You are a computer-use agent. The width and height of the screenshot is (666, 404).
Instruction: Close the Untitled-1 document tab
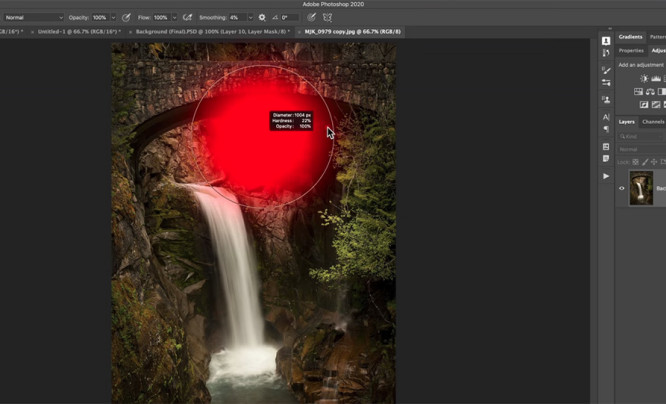tap(32, 32)
